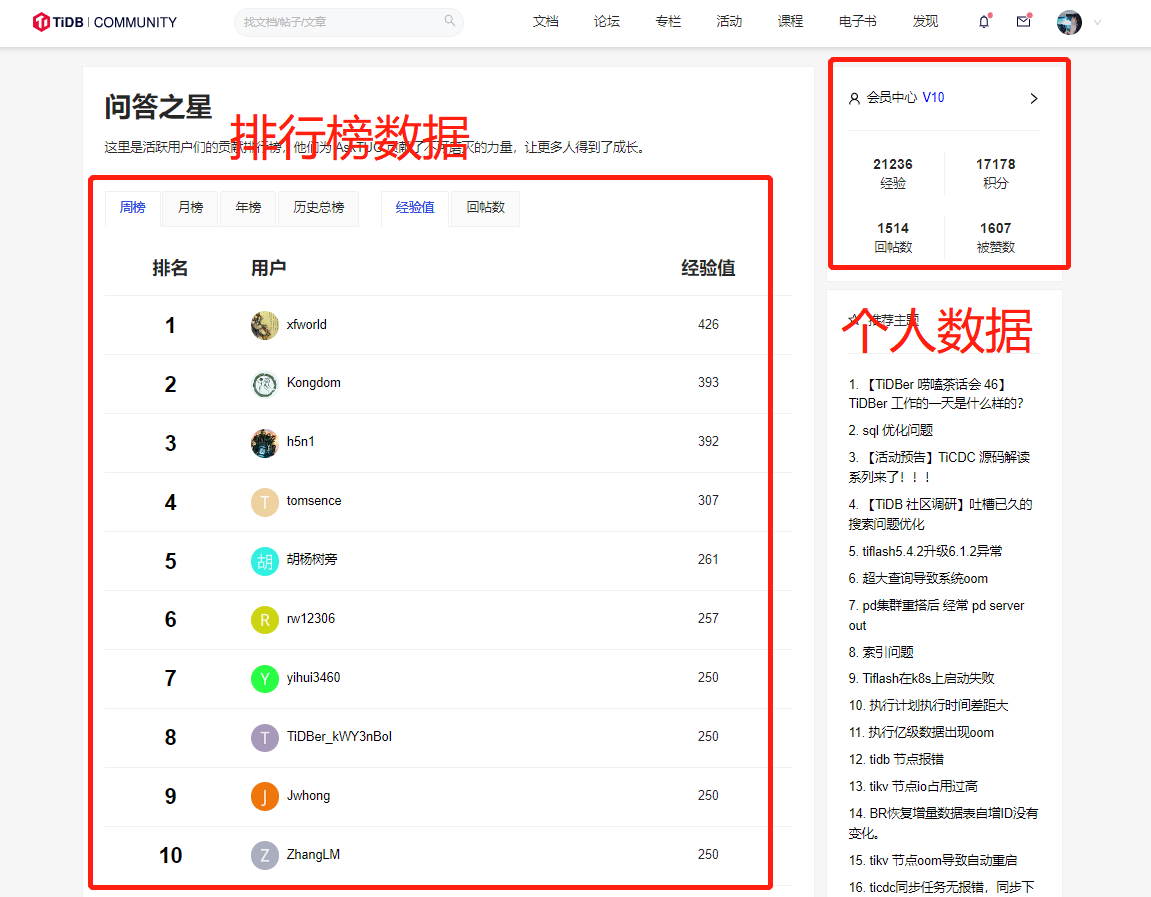Click rw12306's R avatar
Image resolution: width=1151 pixels, height=897 pixels.
264,620
